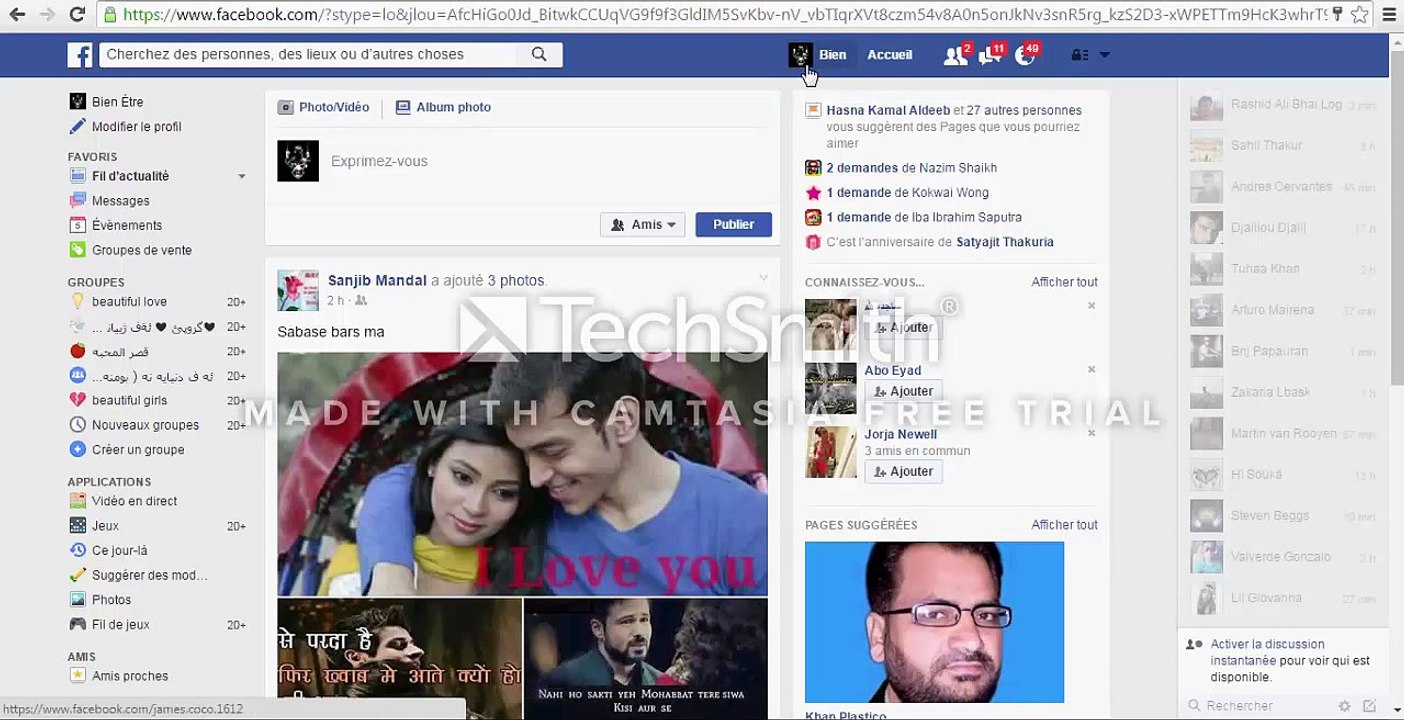Dismiss Abo Eyad suggestion with X
The image size is (1404, 720).
[x=1091, y=370]
